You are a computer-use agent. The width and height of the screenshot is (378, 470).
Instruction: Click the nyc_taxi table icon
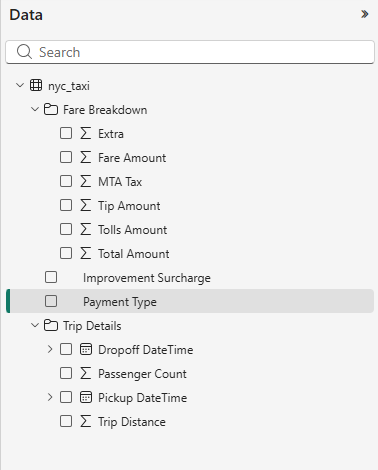[x=36, y=85]
